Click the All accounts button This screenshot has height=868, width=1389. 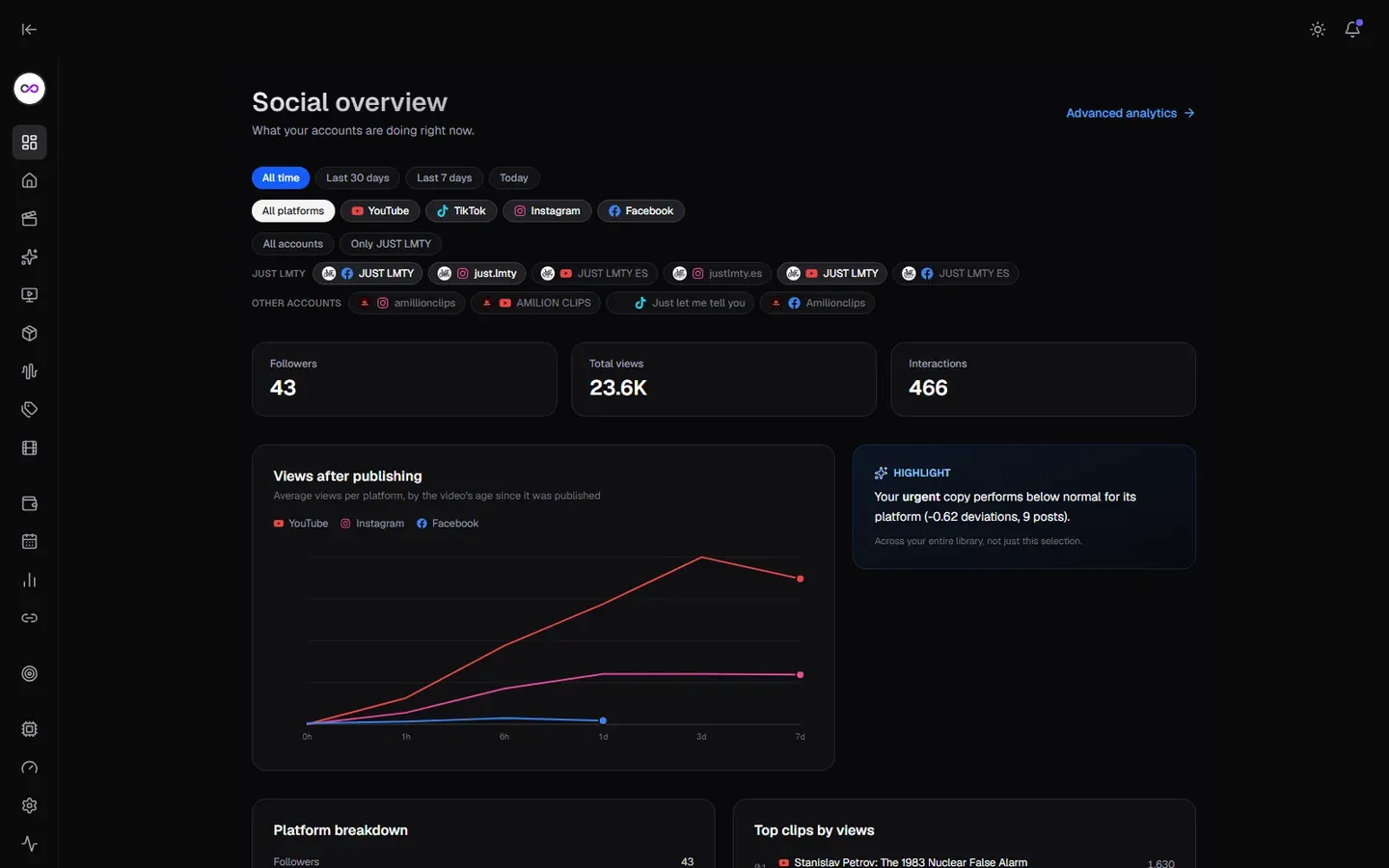click(293, 244)
